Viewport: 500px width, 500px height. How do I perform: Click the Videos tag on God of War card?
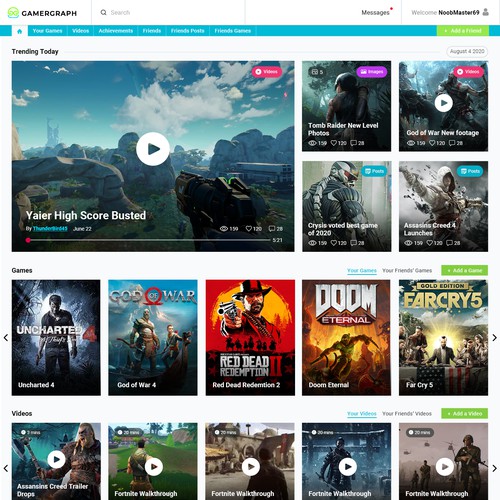[468, 72]
